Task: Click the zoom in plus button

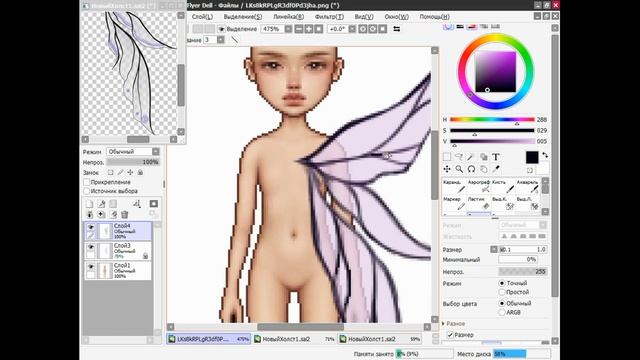Action: click(x=309, y=29)
